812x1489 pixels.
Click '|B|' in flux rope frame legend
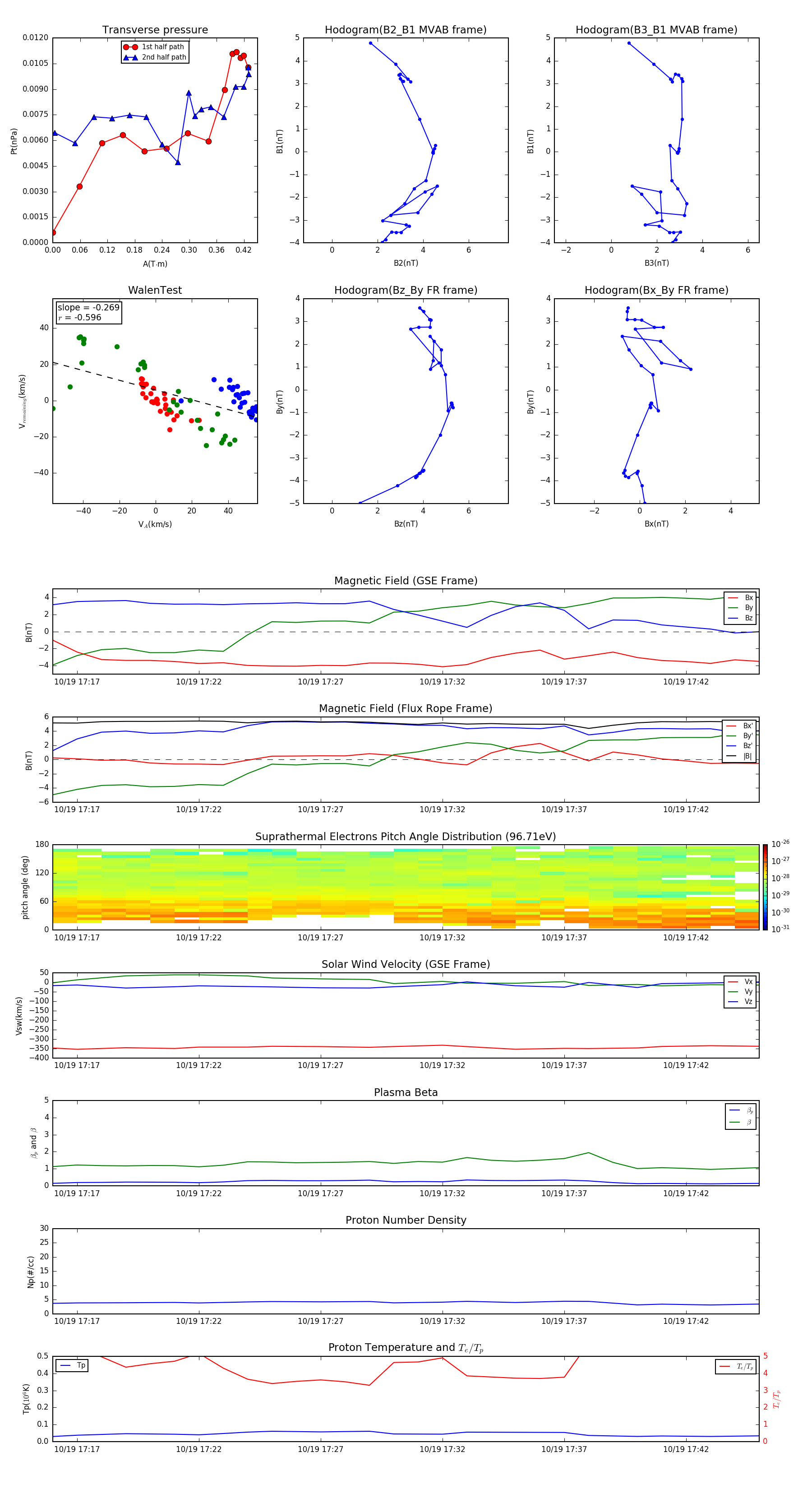(740, 756)
